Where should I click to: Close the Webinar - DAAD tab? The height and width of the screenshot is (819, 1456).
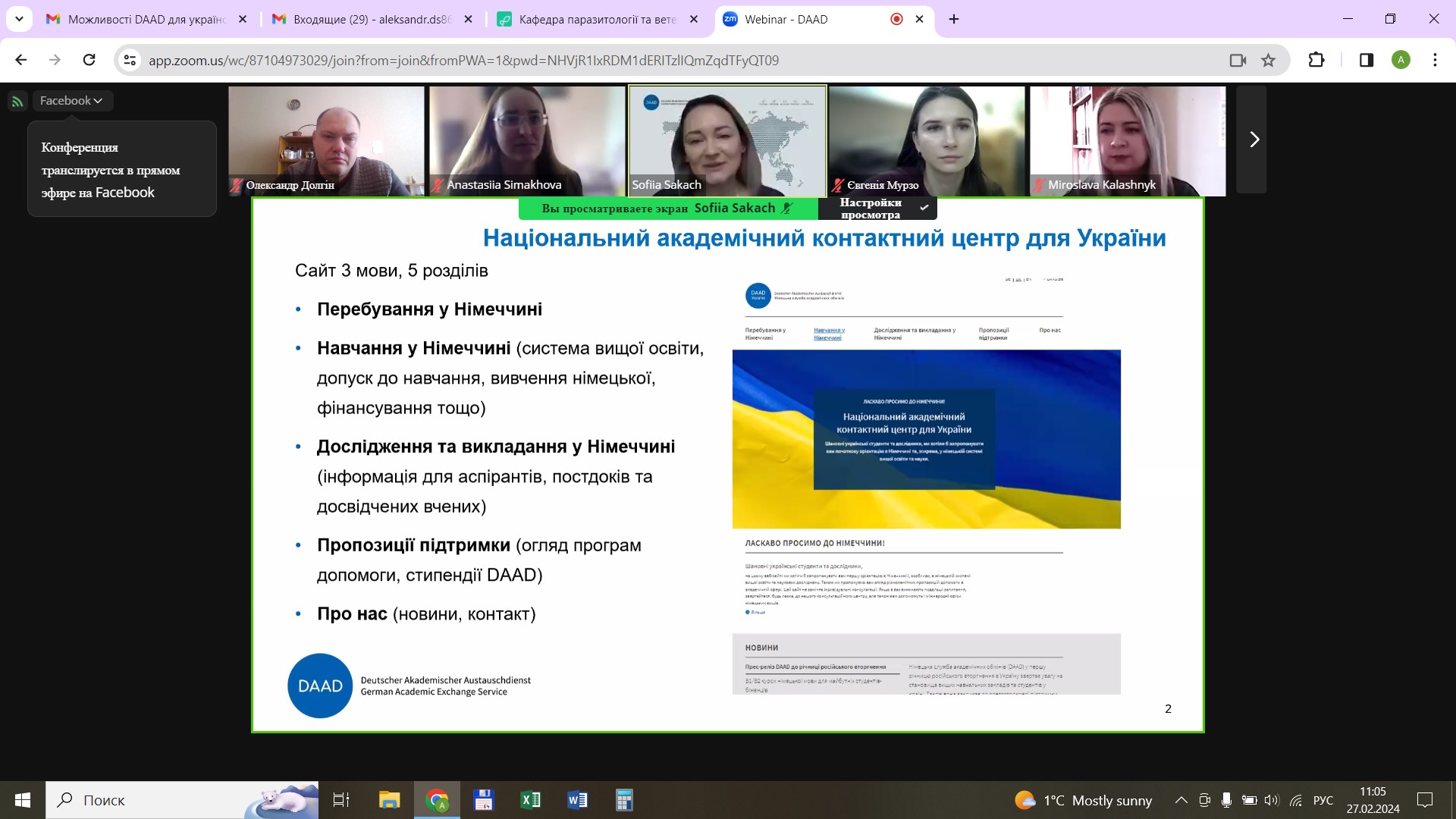tap(920, 19)
